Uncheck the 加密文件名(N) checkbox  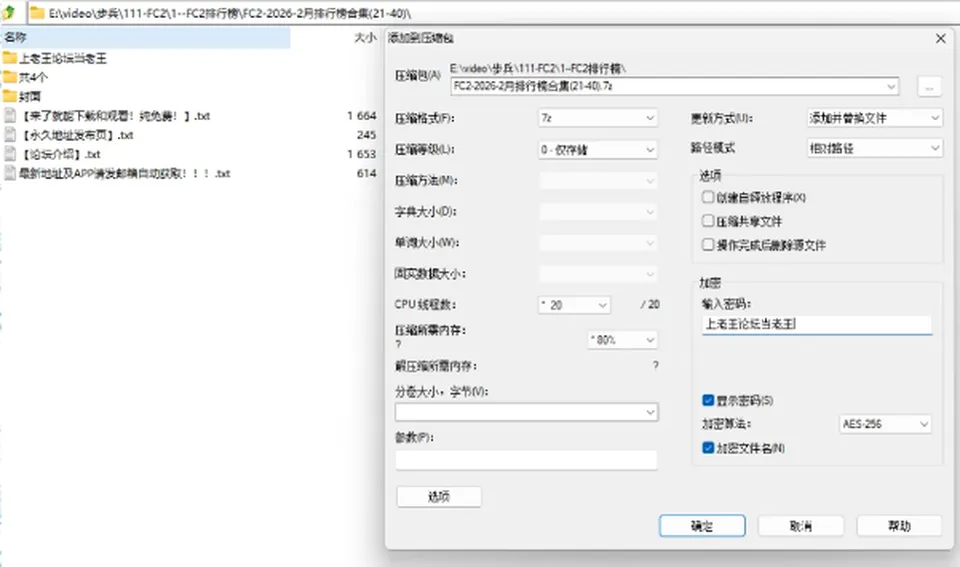708,448
